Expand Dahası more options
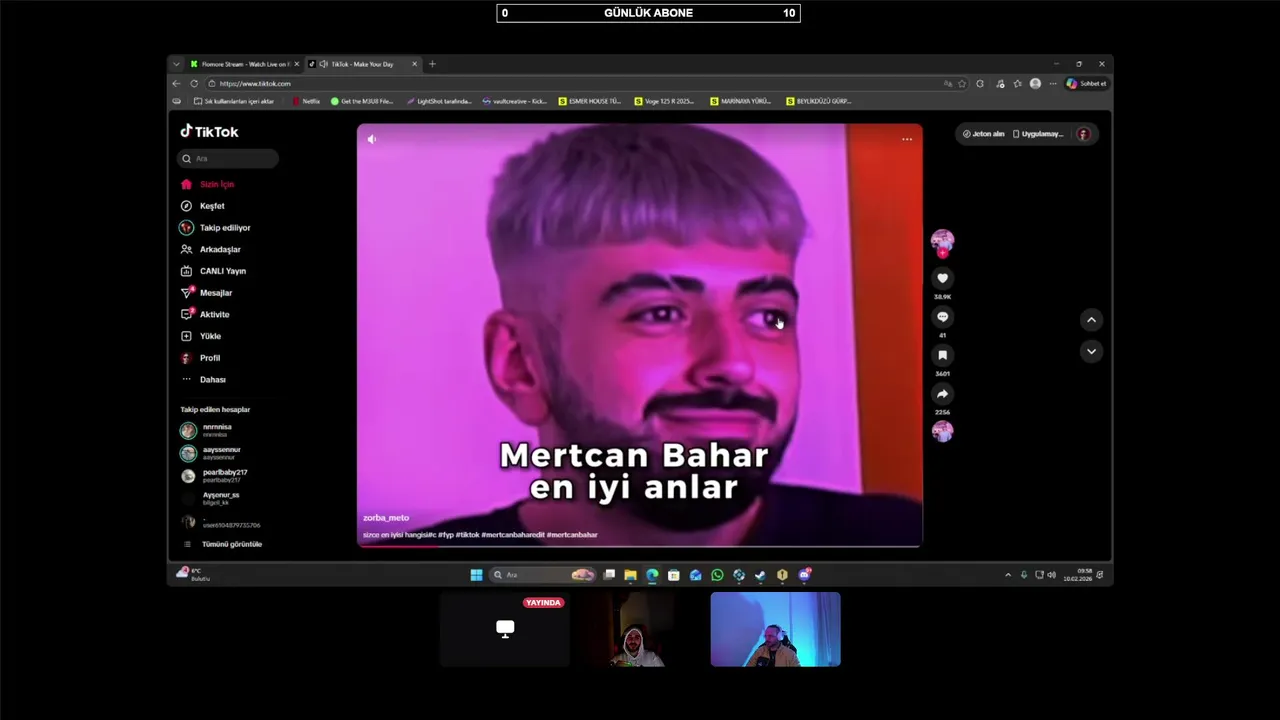The image size is (1280, 720). (x=204, y=380)
